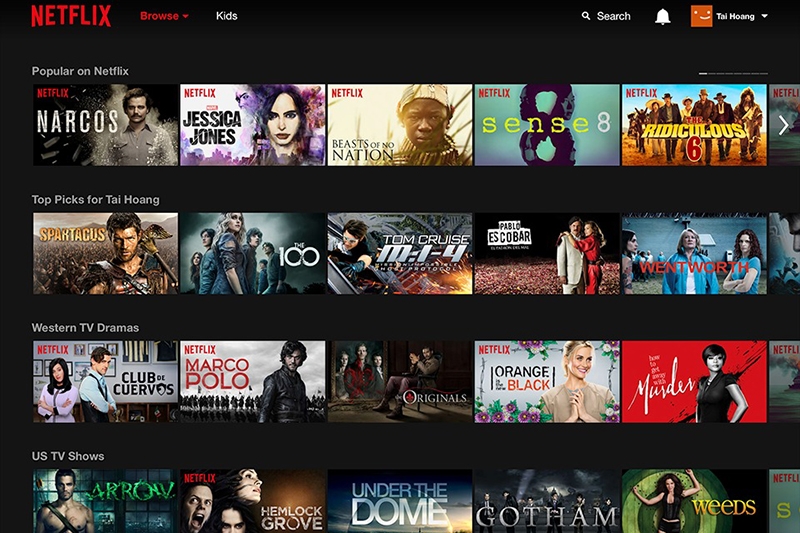Select Beasts of No Nation poster
This screenshot has width=800, height=533.
point(400,125)
